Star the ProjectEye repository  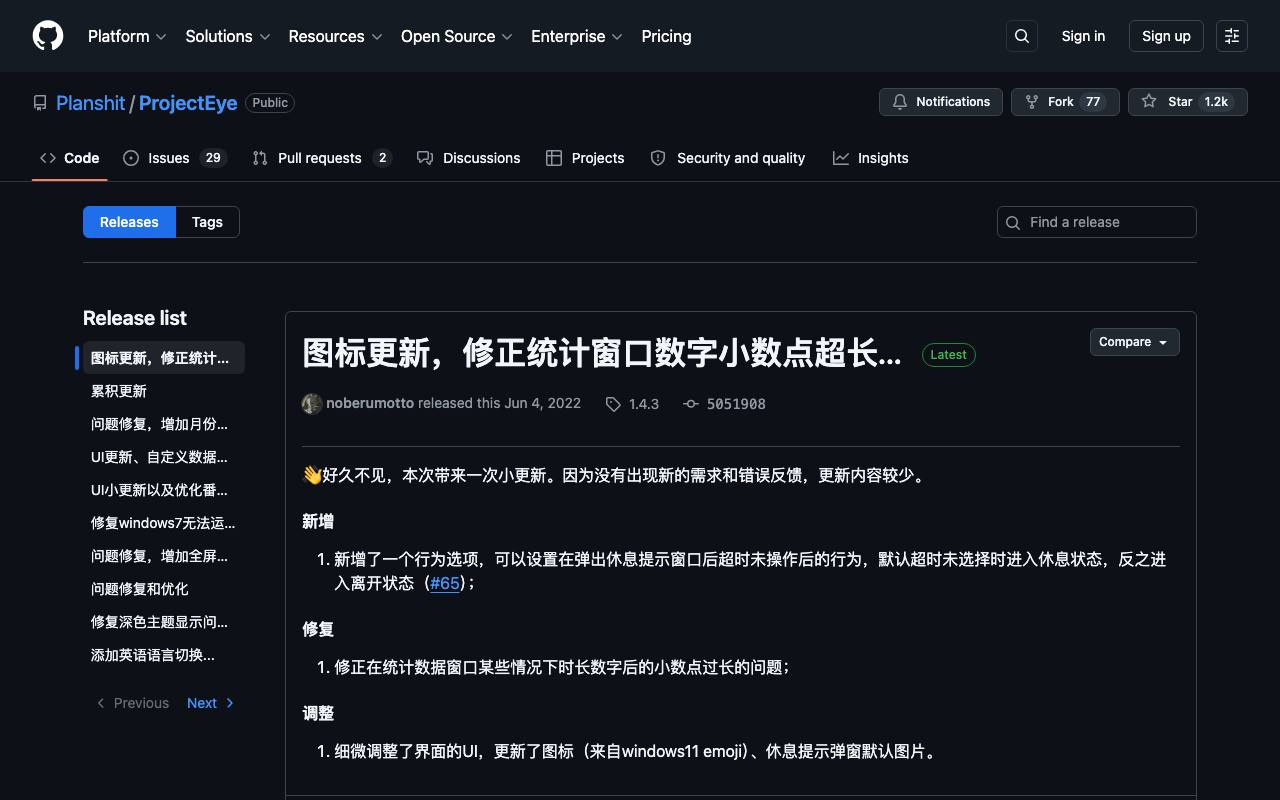coord(1188,102)
